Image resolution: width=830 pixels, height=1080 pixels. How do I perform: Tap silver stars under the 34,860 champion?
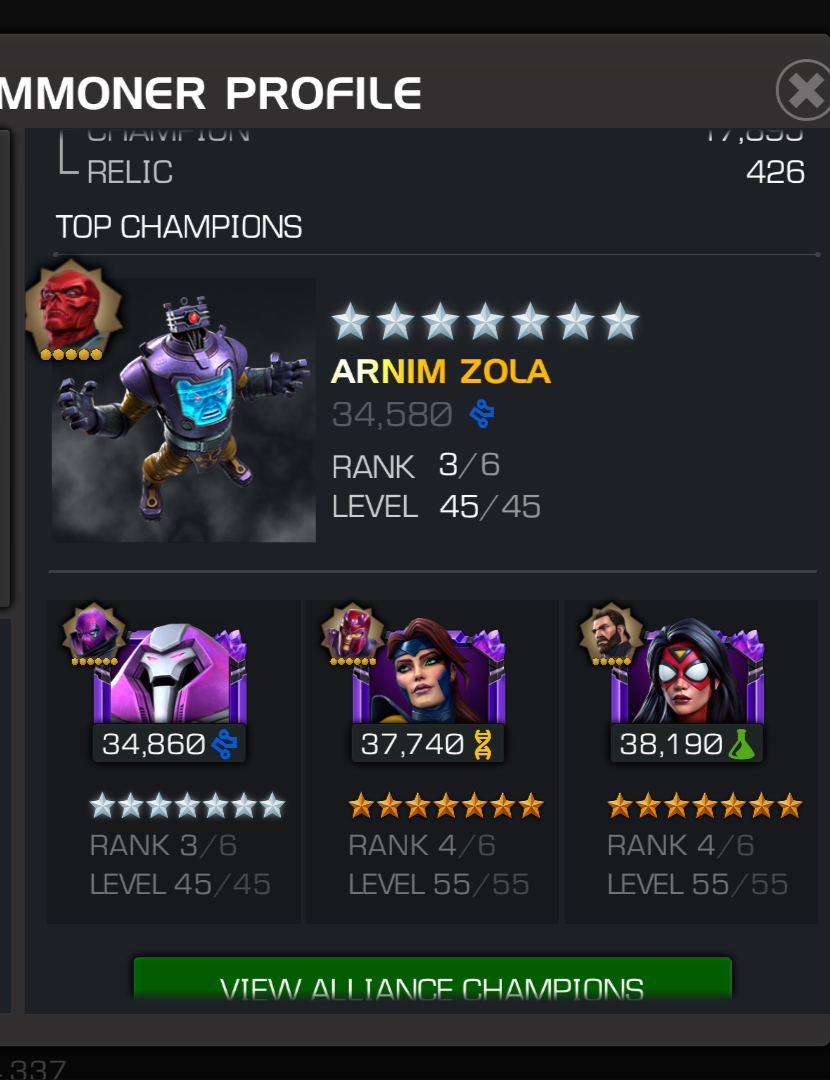(x=187, y=805)
